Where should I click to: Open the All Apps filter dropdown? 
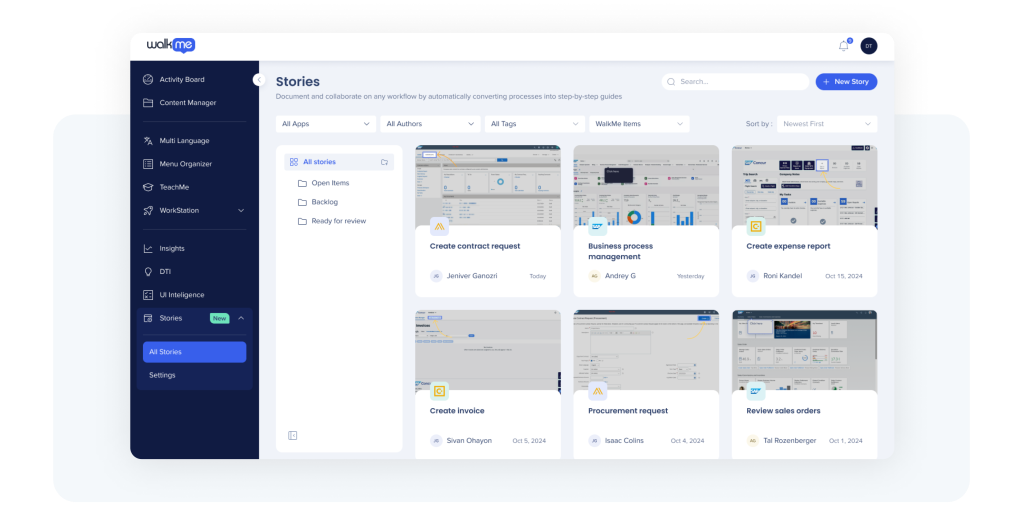(325, 124)
